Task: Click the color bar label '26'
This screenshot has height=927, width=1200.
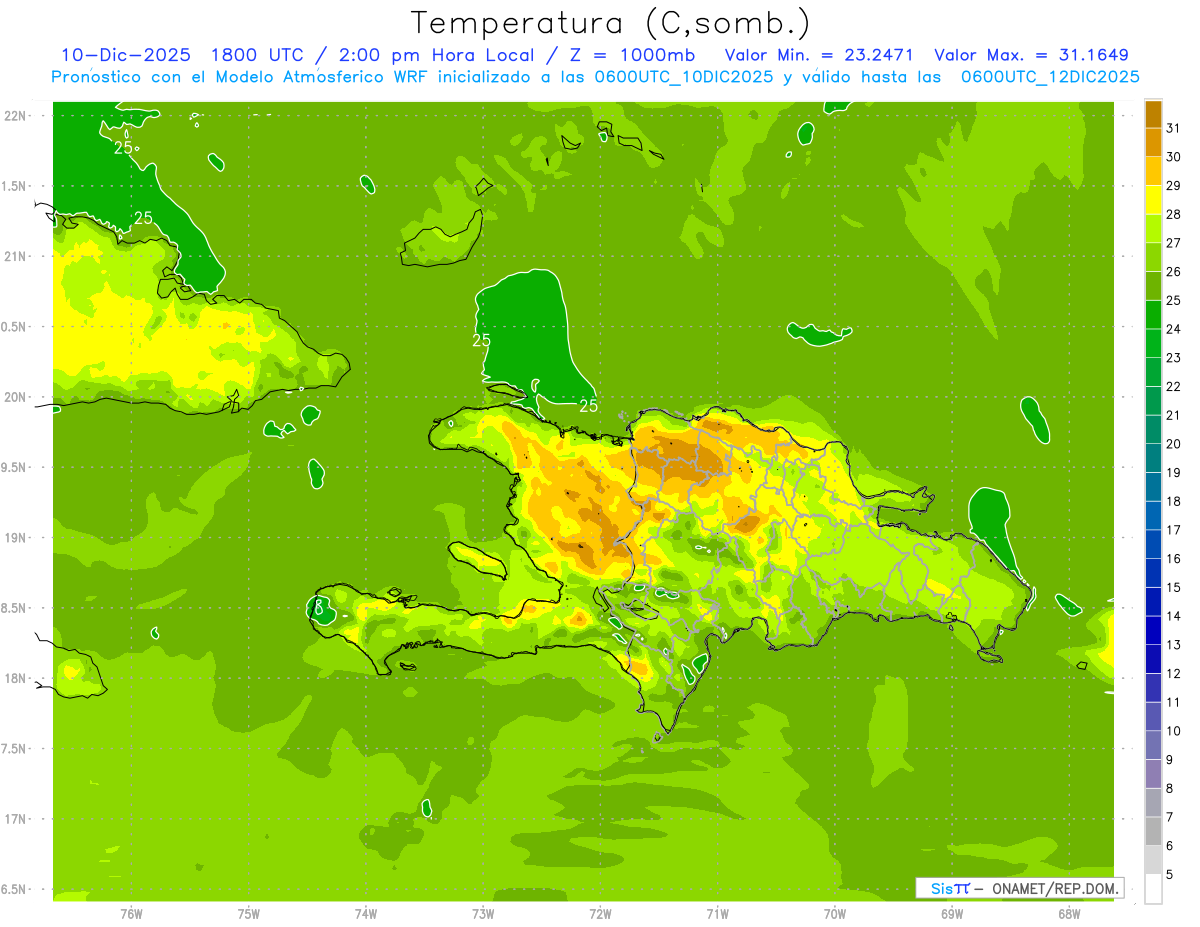Action: (x=1174, y=272)
